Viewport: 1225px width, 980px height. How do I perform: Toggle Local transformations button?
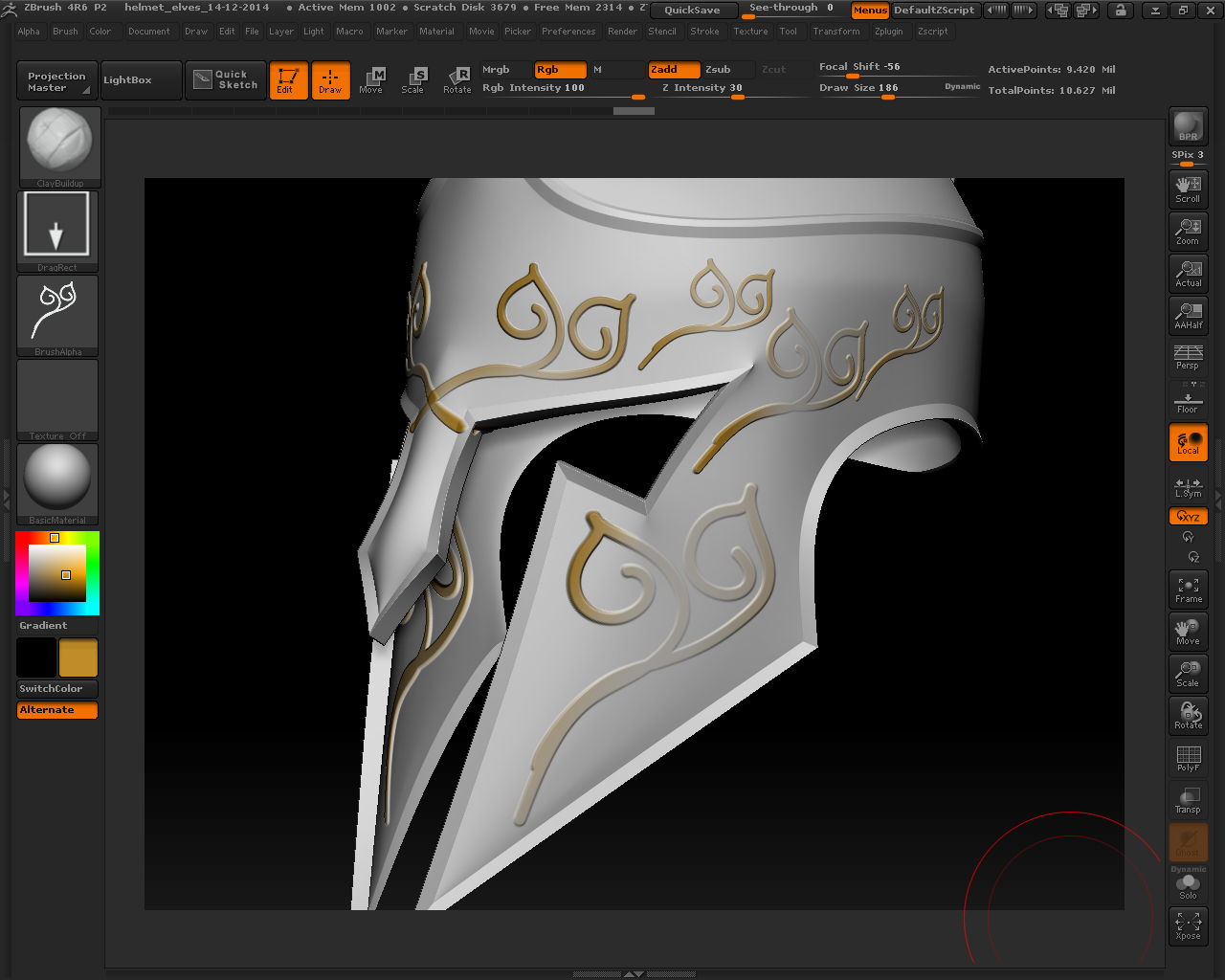[x=1188, y=442]
